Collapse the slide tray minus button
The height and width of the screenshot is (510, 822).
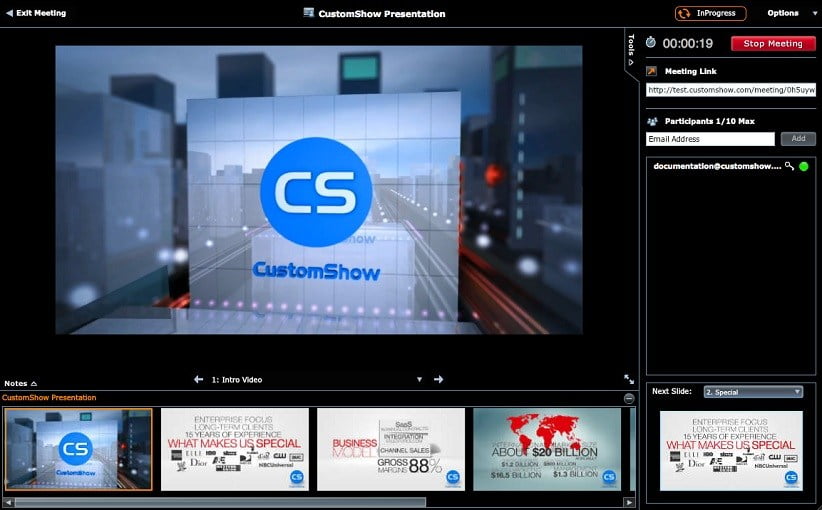coord(629,399)
